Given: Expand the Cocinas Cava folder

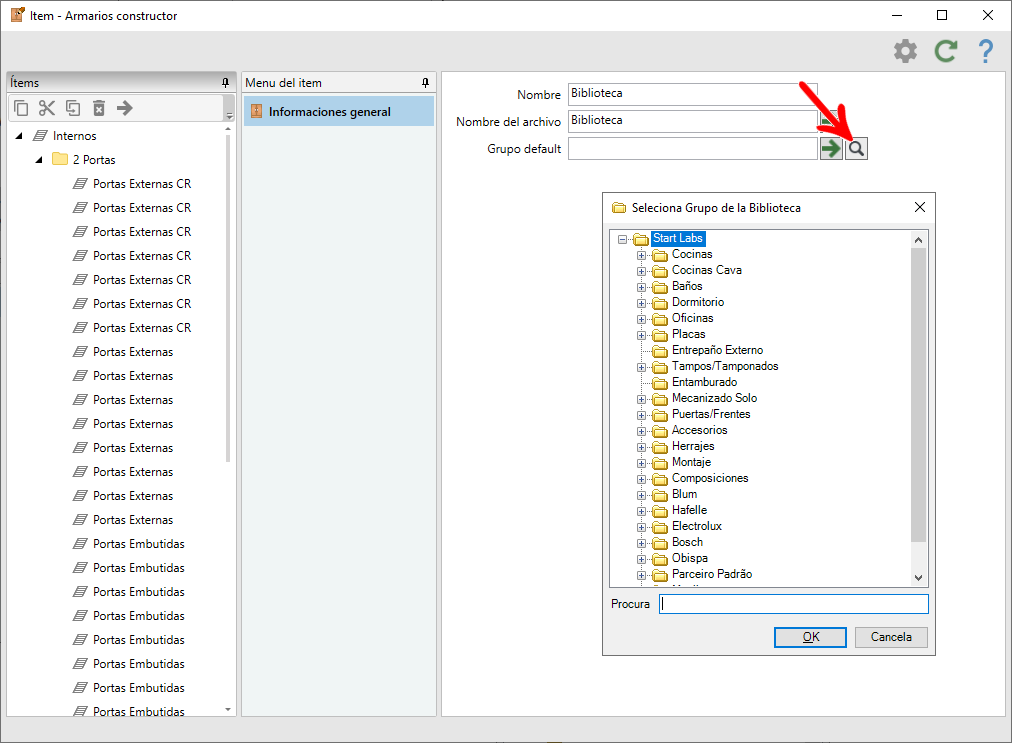Looking at the screenshot, I should (x=641, y=271).
